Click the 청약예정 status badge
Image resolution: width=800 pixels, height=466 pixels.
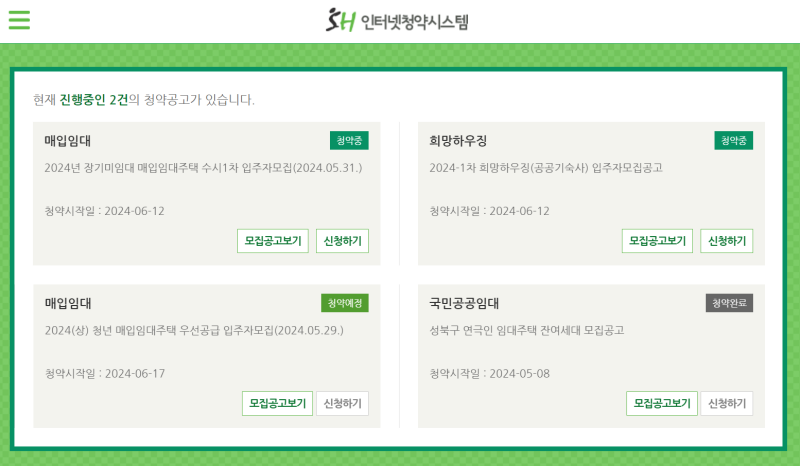click(x=345, y=303)
